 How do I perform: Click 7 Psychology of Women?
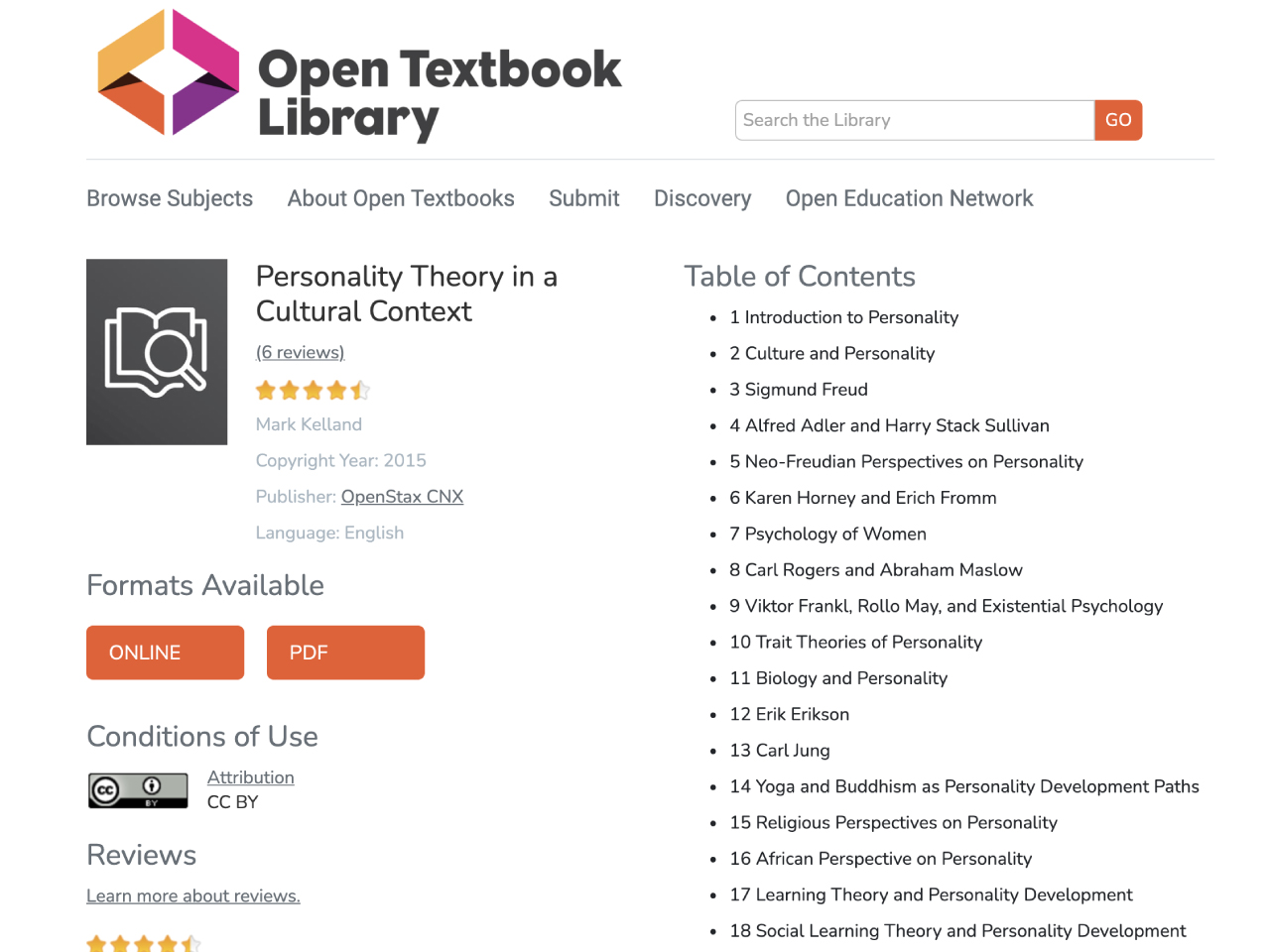coord(827,534)
